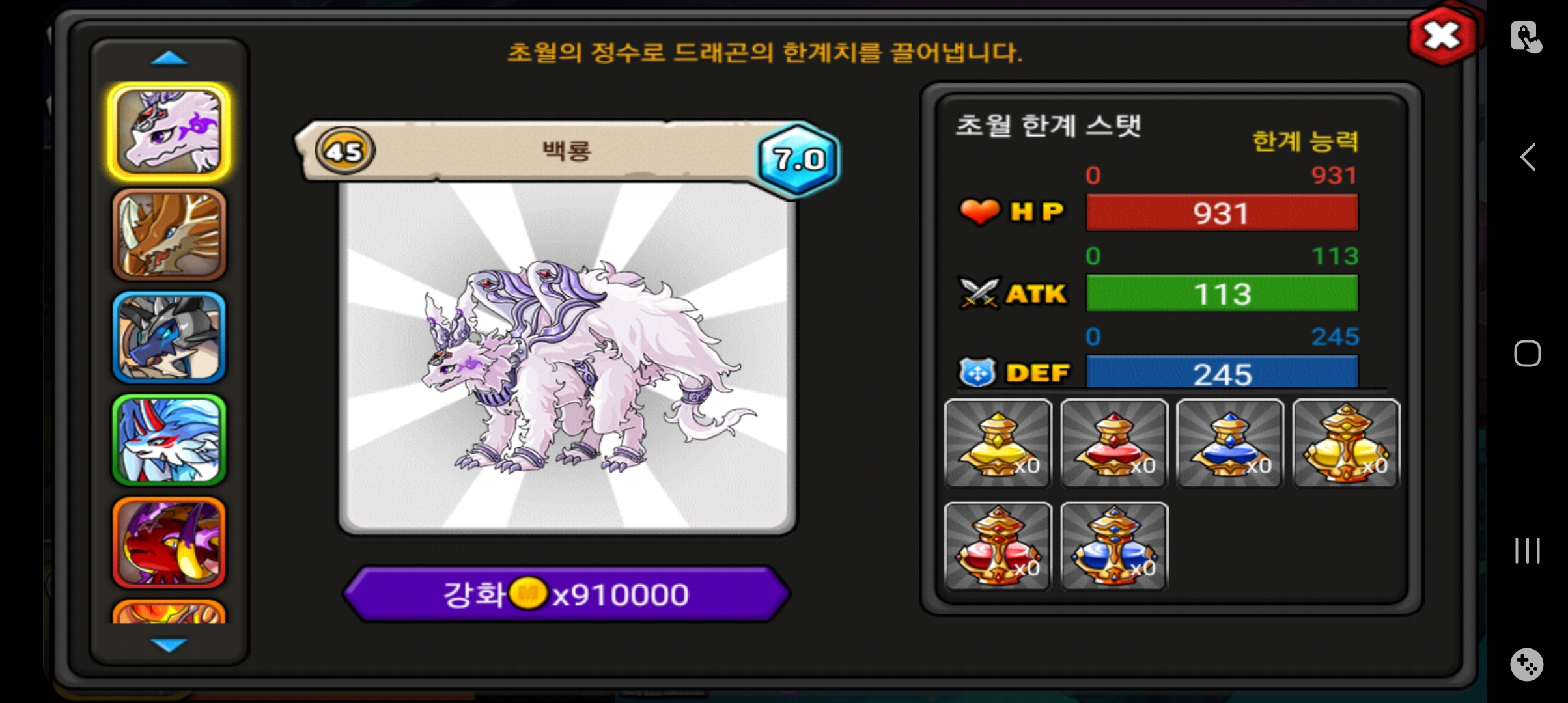Select the small blue essence potion

pos(1230,443)
